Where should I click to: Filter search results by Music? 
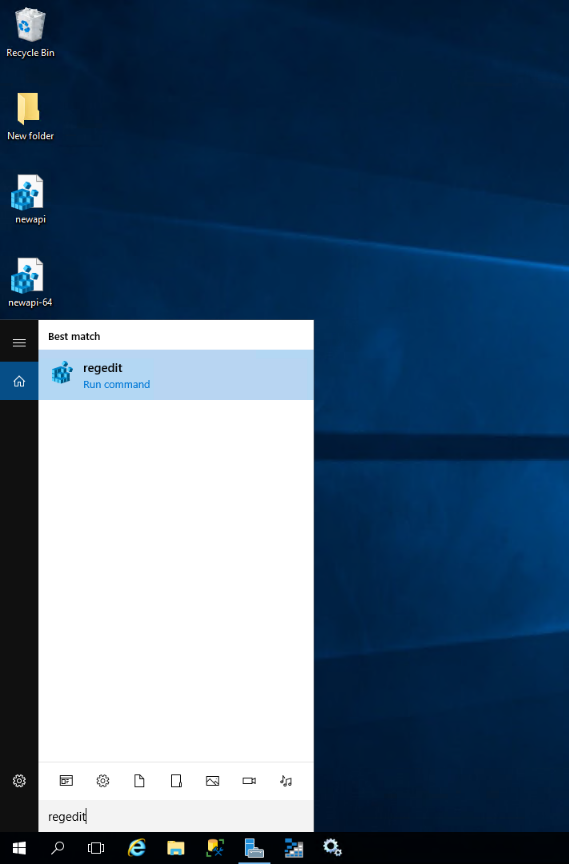[286, 780]
